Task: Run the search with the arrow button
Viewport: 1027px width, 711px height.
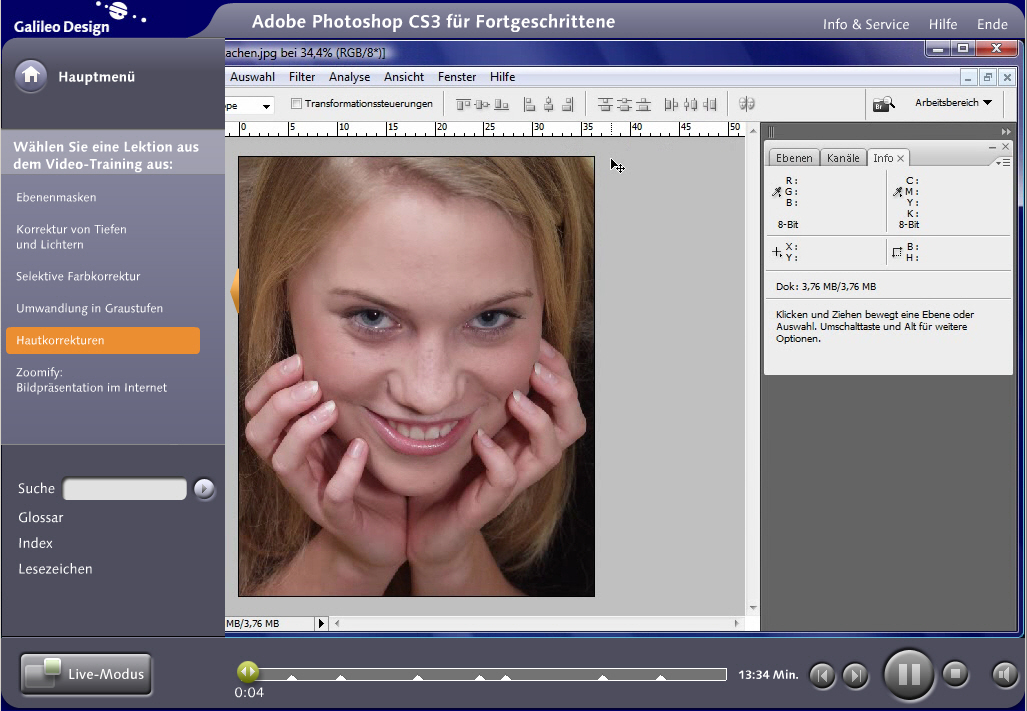Action: pos(204,489)
